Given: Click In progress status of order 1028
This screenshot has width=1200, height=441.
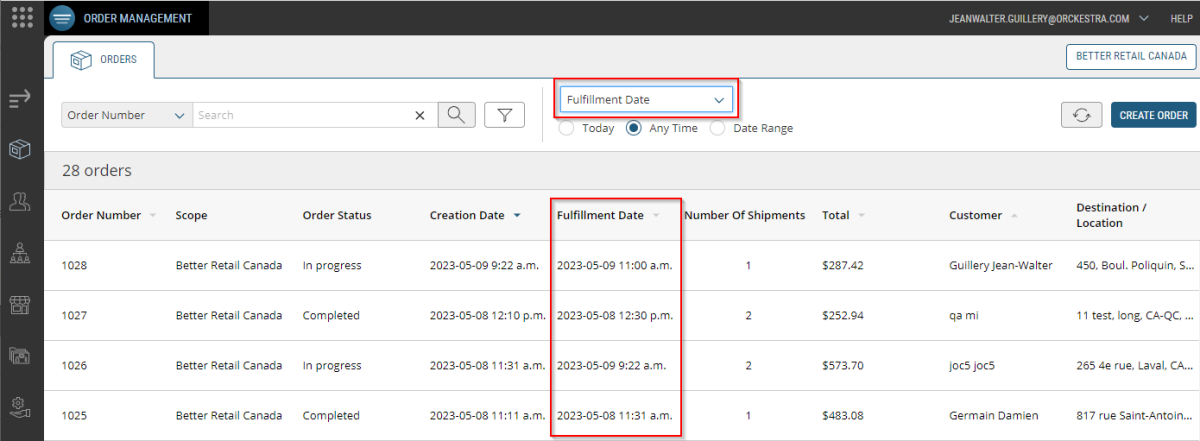Looking at the screenshot, I should pyautogui.click(x=332, y=265).
